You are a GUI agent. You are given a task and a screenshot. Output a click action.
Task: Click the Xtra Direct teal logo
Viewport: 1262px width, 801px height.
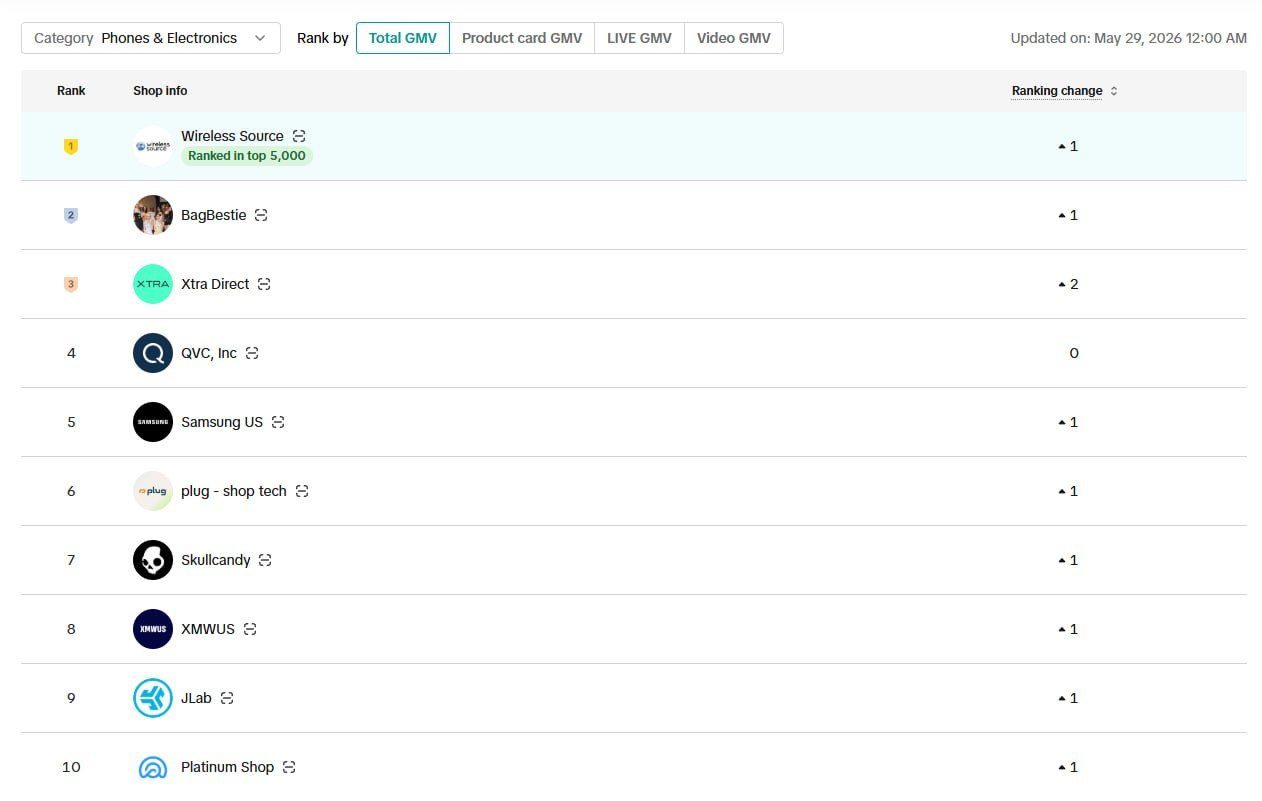153,284
